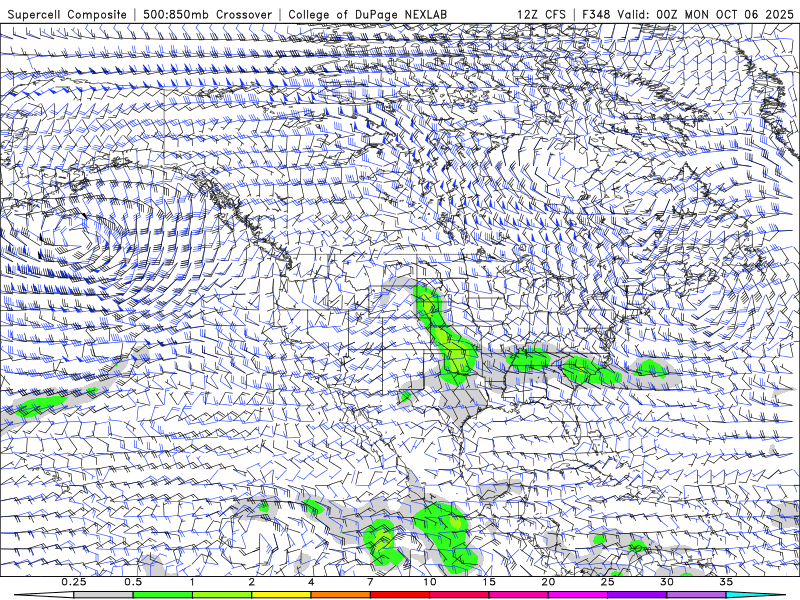800x600 pixels.
Task: Click the gray 0.25–0.5 colorbar segment
Action: point(103,595)
